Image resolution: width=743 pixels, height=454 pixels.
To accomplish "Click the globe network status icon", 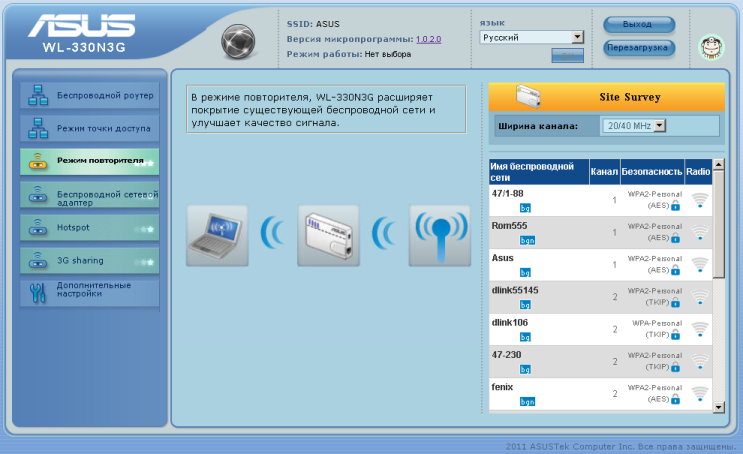I will coord(238,42).
